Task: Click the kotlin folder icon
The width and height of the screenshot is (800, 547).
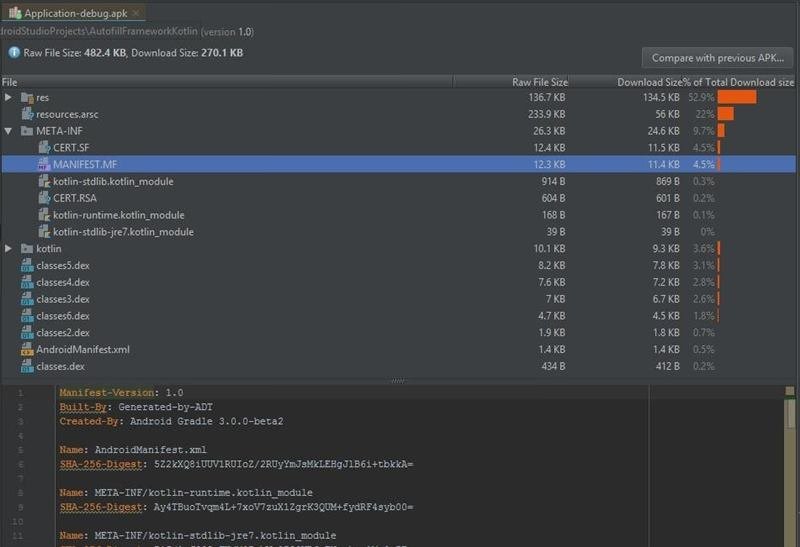Action: 27,249
